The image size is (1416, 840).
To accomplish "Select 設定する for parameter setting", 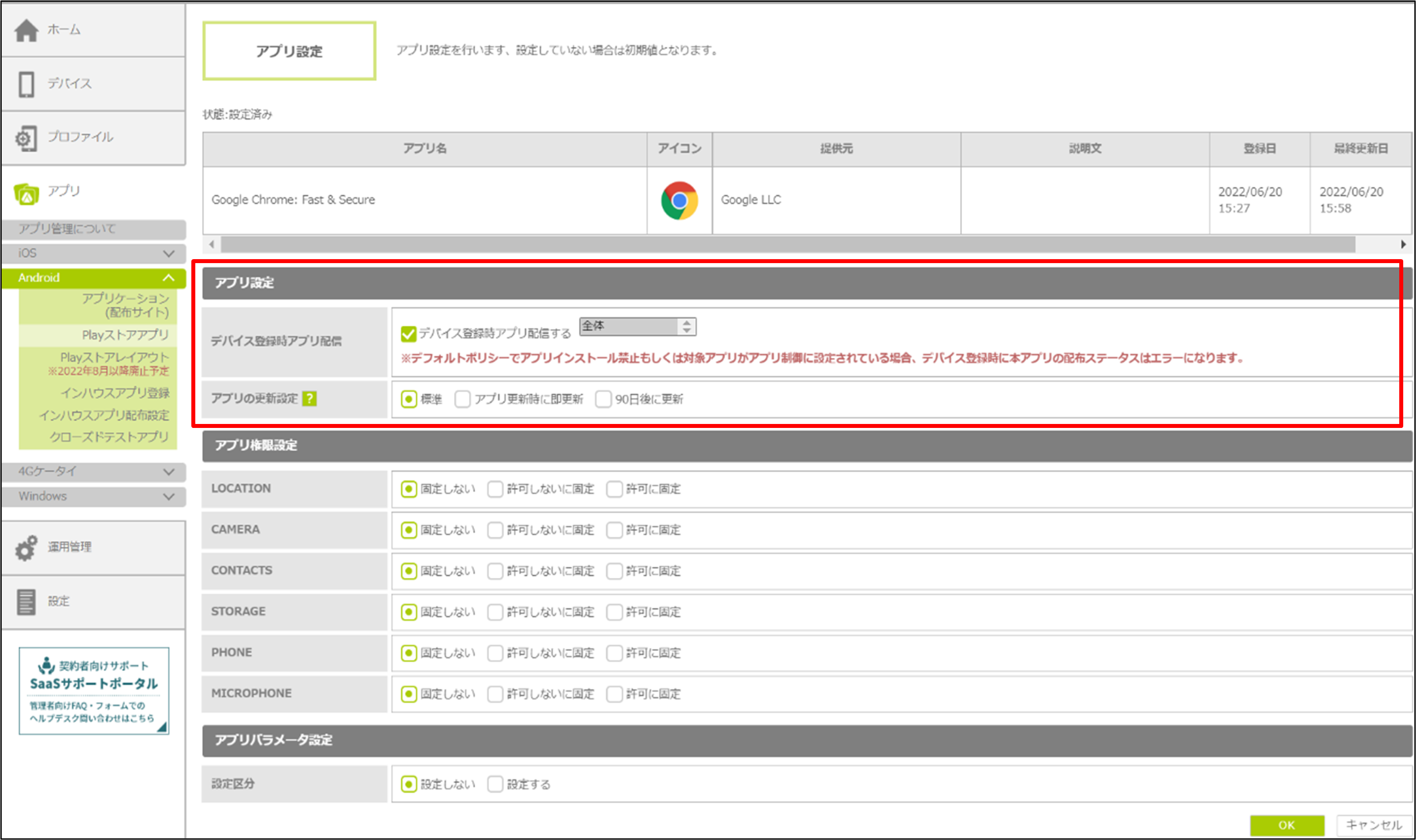I will (x=495, y=784).
